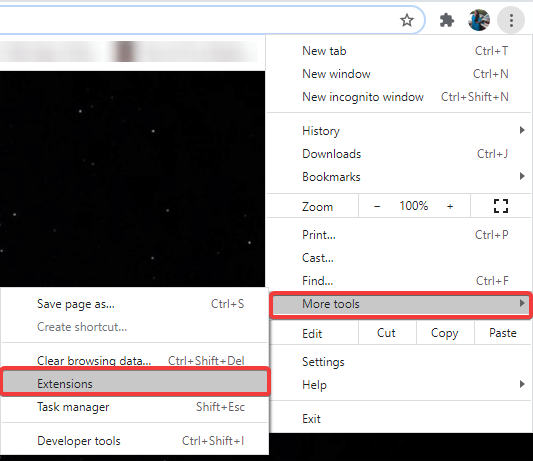
Task: Click the 100% zoom level value
Action: click(414, 206)
